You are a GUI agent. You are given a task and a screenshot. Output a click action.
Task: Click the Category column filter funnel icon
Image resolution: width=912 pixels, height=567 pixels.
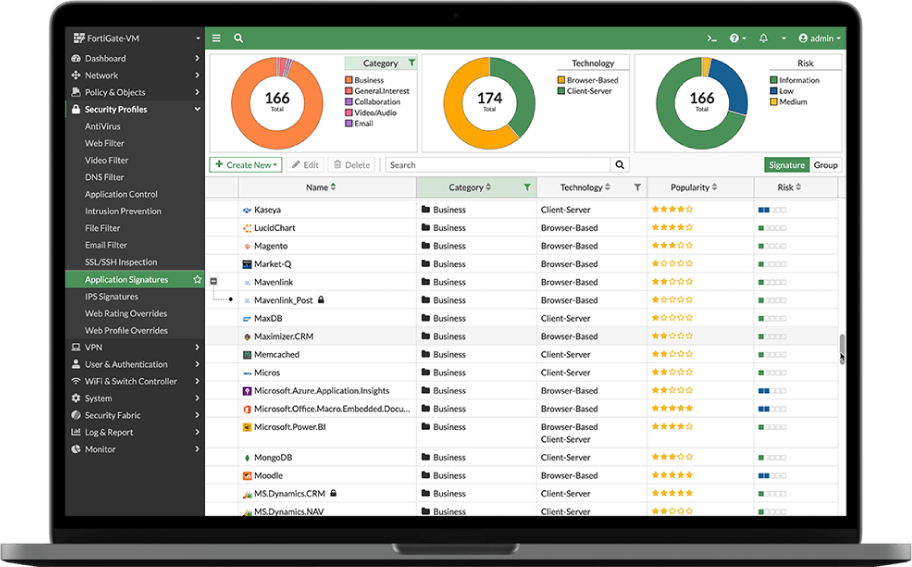527,187
